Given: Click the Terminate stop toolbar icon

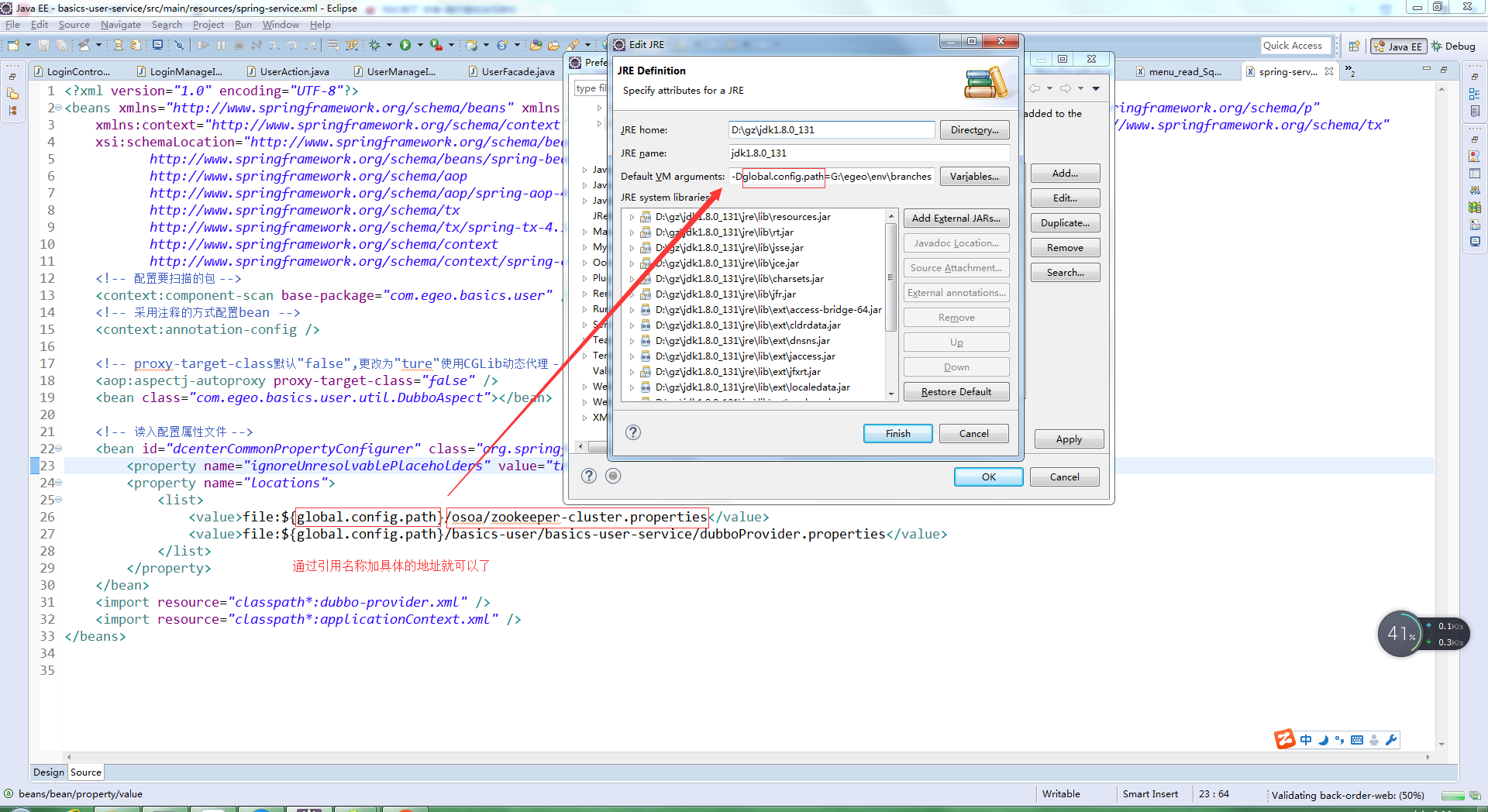Looking at the screenshot, I should point(239,45).
